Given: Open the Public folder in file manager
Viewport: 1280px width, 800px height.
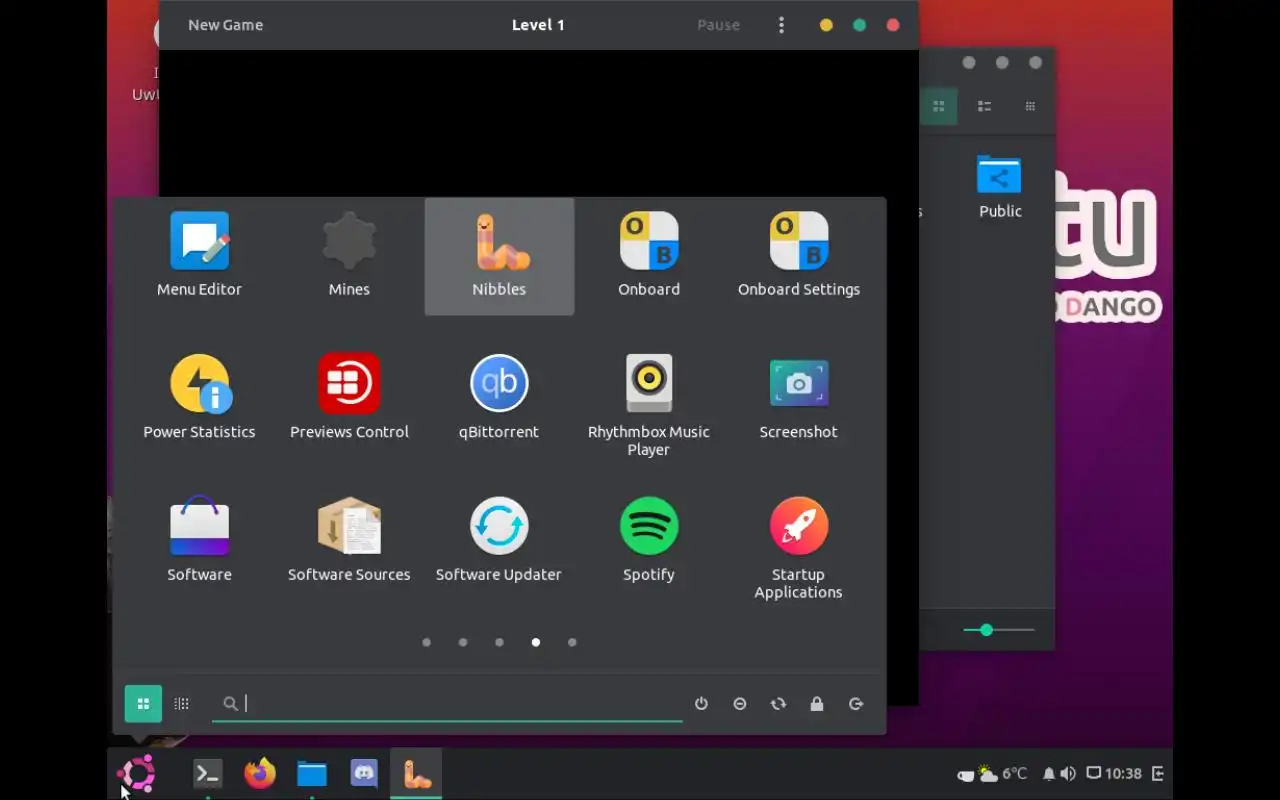Looking at the screenshot, I should coord(1000,186).
